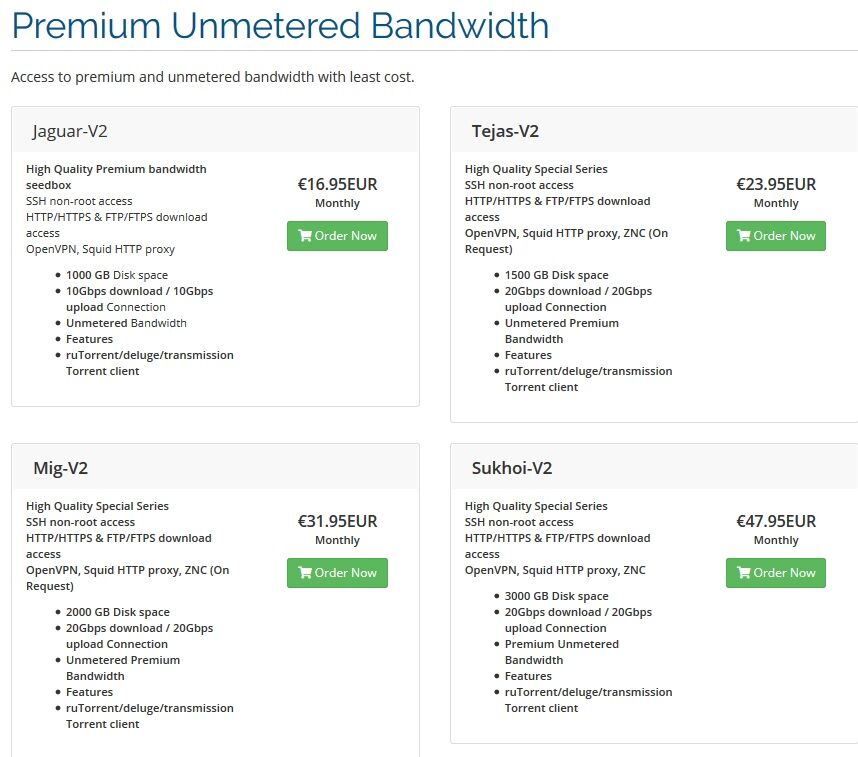Click cart icon on Sukhoi-V2 order button
Image resolution: width=858 pixels, height=757 pixels.
pos(744,573)
